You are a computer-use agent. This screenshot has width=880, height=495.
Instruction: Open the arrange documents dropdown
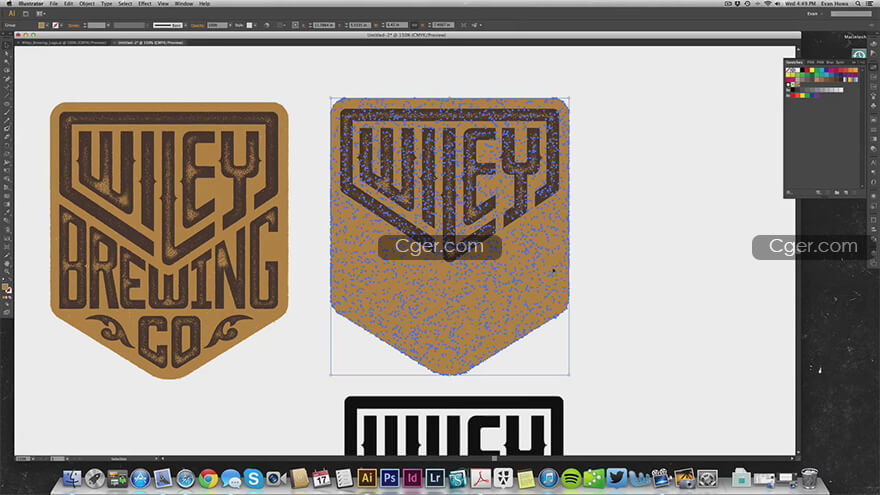[x=40, y=13]
